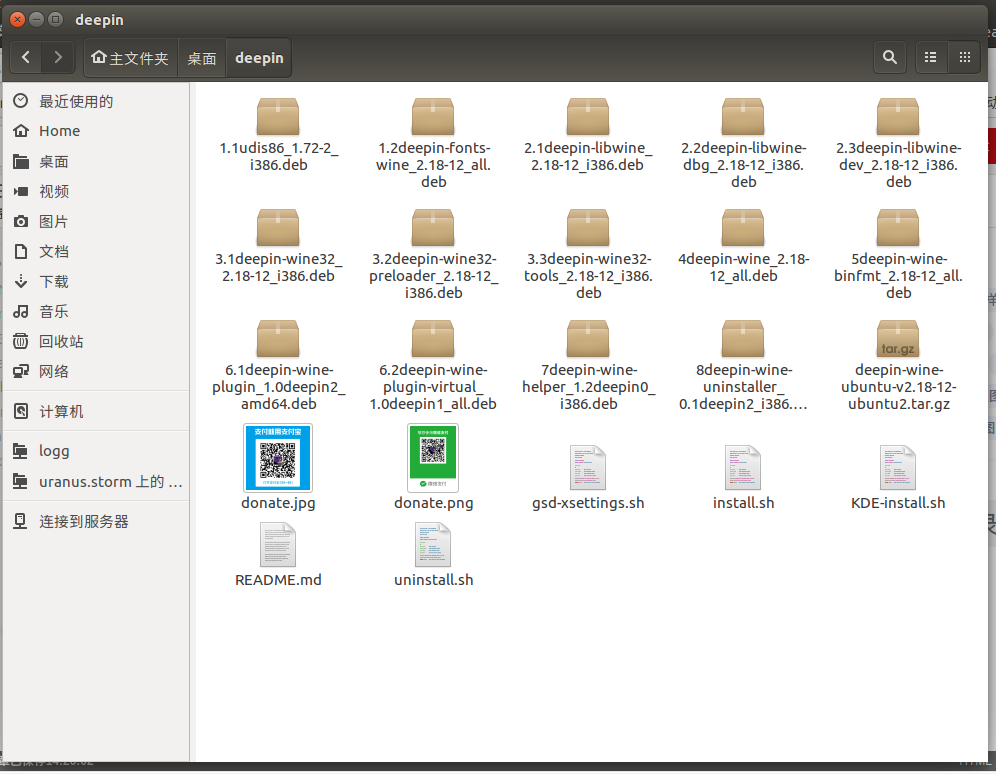Open 桌面 in sidebar
The width and height of the screenshot is (996, 774).
[x=96, y=161]
